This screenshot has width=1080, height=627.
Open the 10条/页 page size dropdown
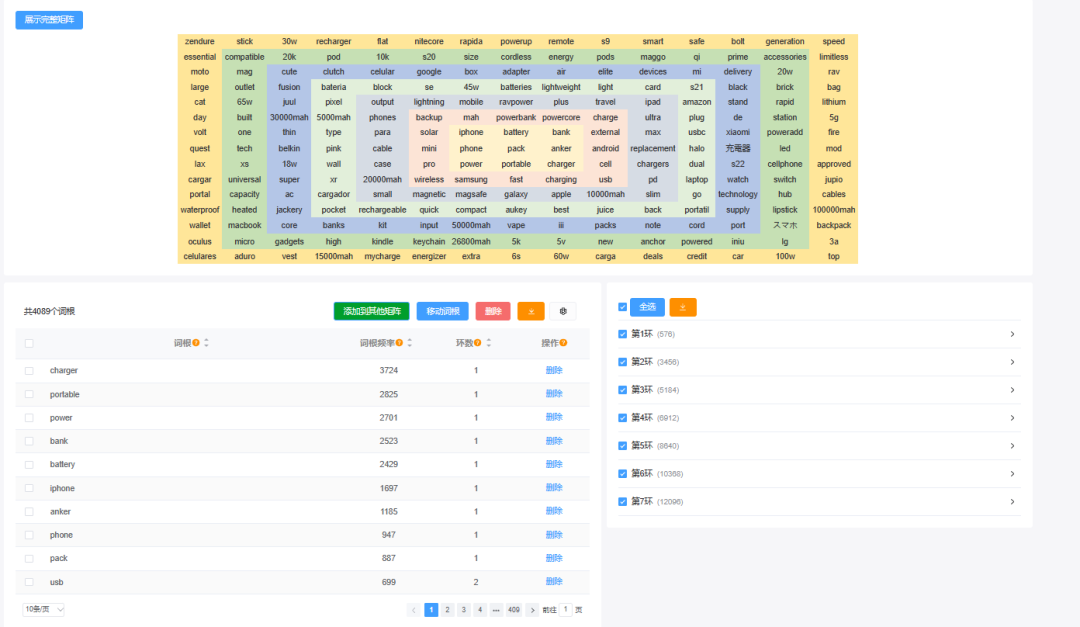coord(44,609)
